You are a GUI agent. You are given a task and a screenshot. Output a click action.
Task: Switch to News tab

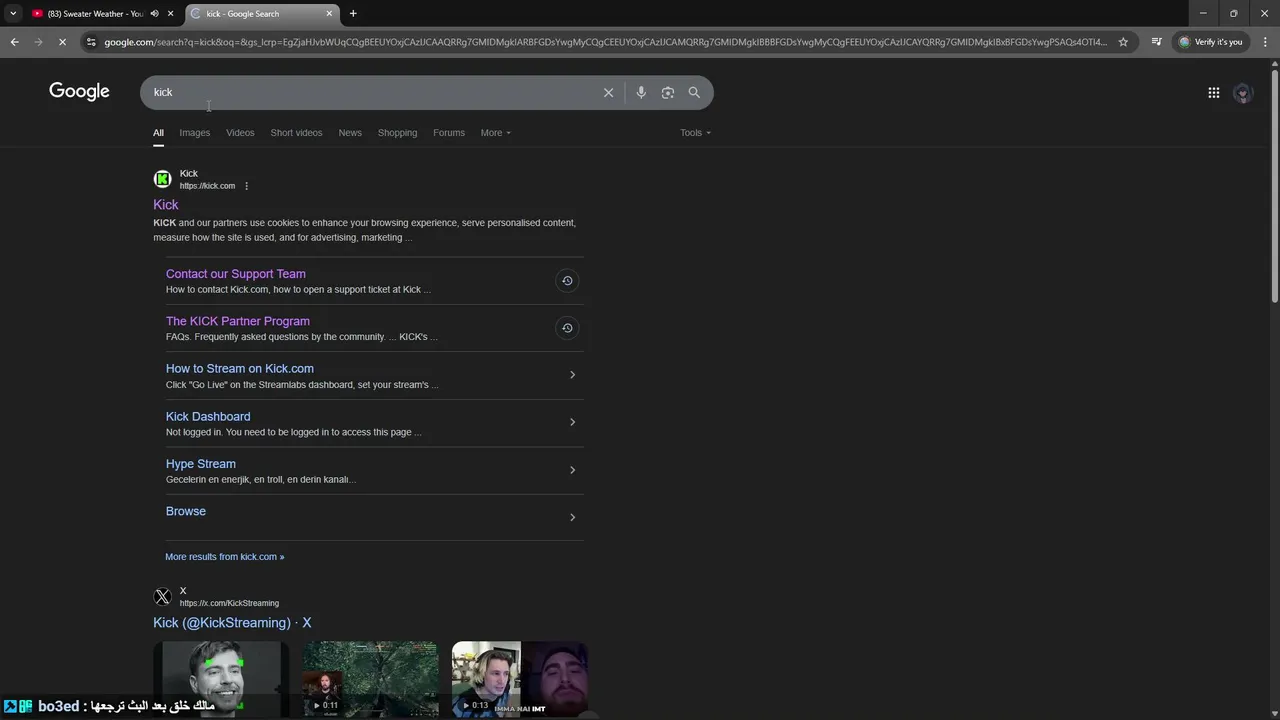tap(350, 133)
